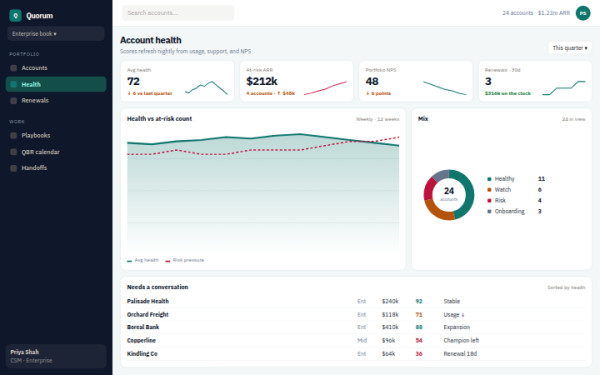Click Boreal Bank's 'Expansion' note
600x375 pixels.
[x=457, y=327]
